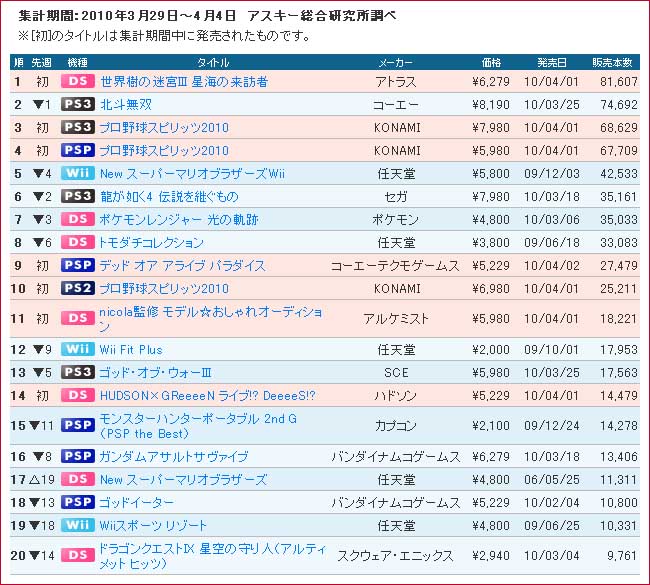Click the 機種 column header
The width and height of the screenshot is (650, 585).
[78, 63]
